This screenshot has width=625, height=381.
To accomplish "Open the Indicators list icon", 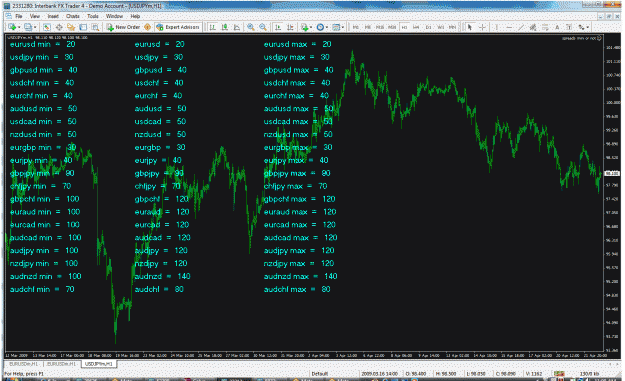I will (305, 27).
